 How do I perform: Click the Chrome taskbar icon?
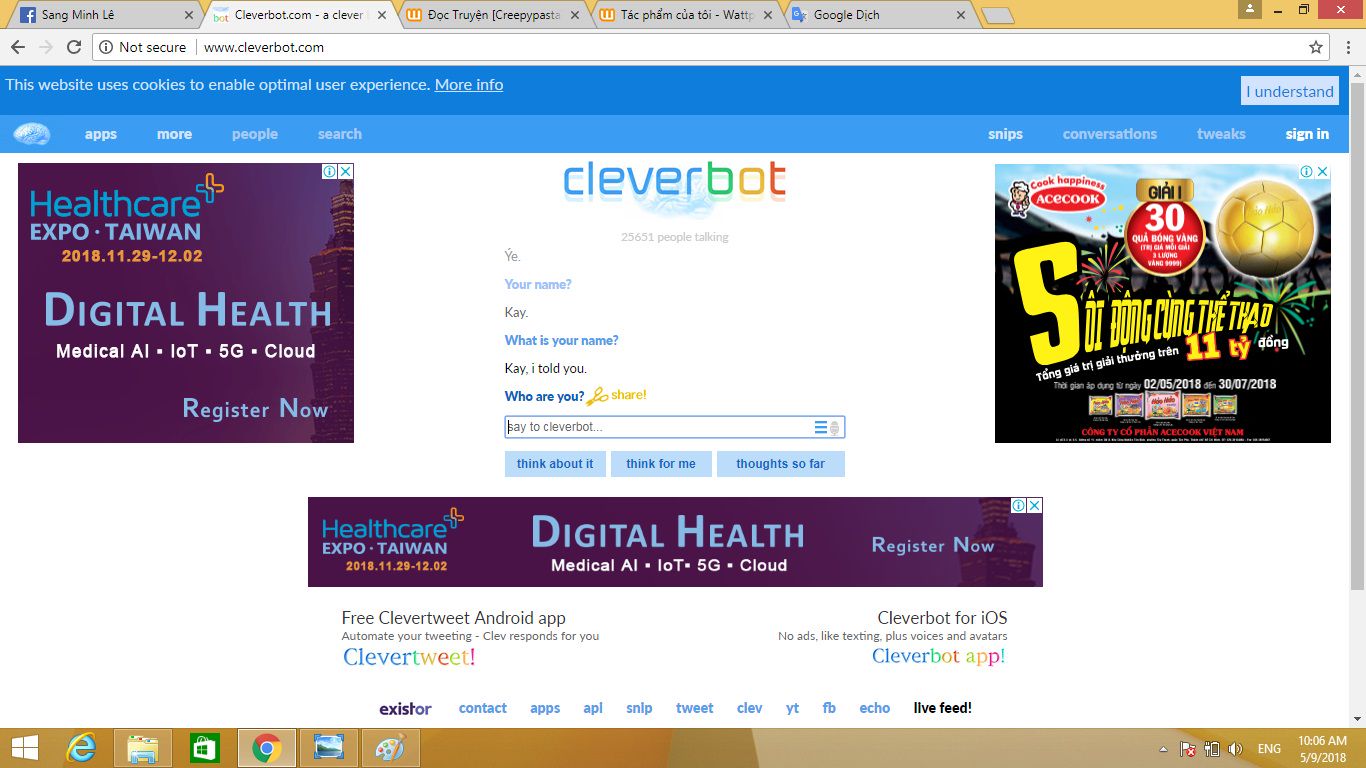tap(267, 748)
